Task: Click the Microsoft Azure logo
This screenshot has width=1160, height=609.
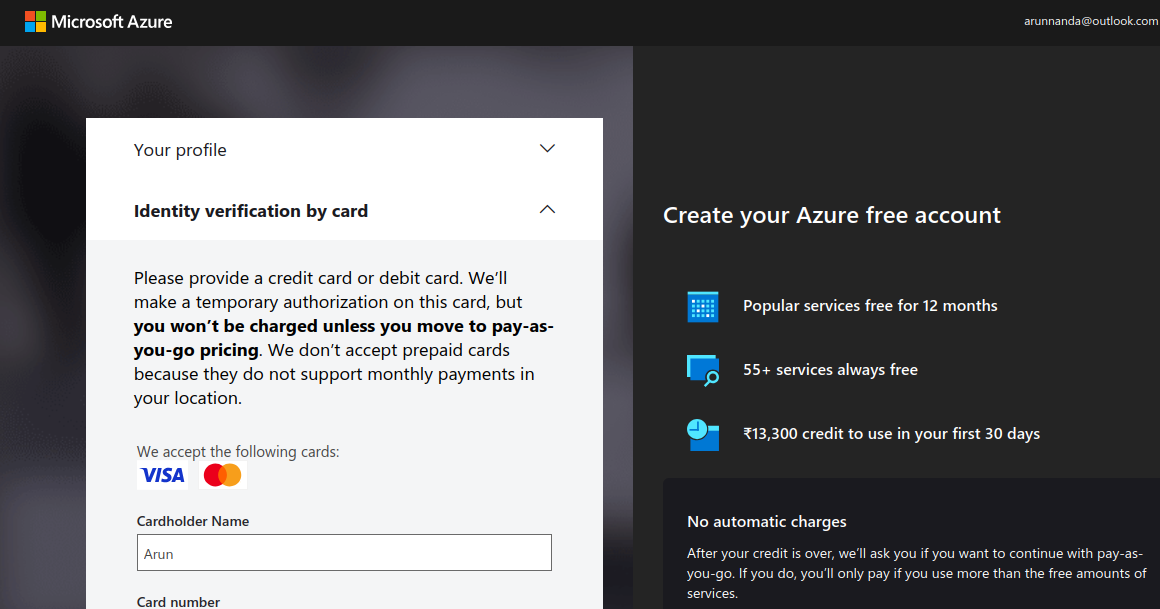Action: click(x=98, y=21)
